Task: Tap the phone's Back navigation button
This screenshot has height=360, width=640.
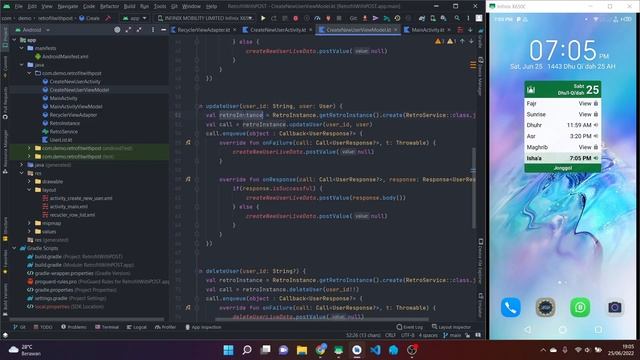Action: [x=528, y=329]
